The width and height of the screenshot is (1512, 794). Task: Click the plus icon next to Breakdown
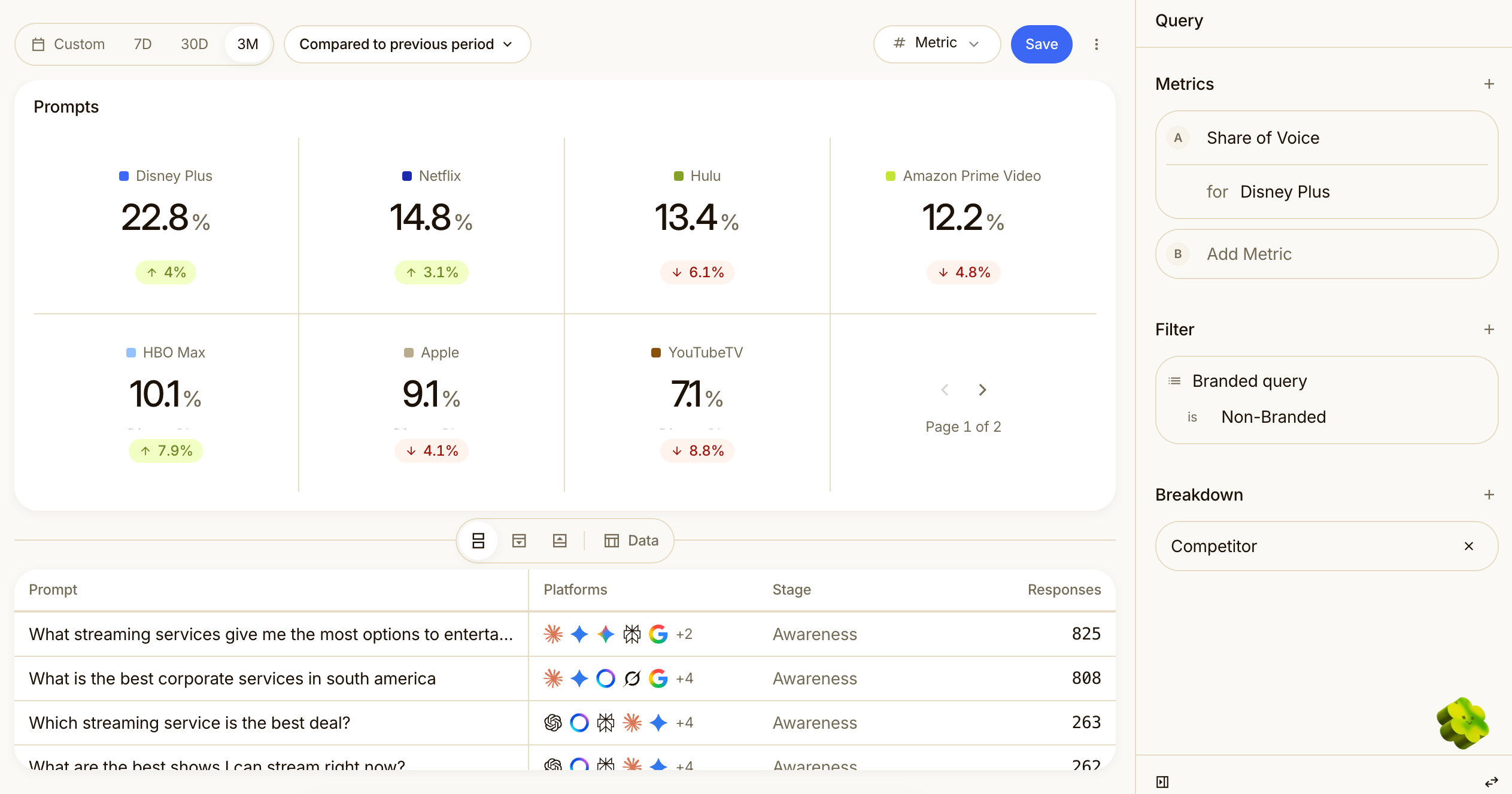point(1489,495)
